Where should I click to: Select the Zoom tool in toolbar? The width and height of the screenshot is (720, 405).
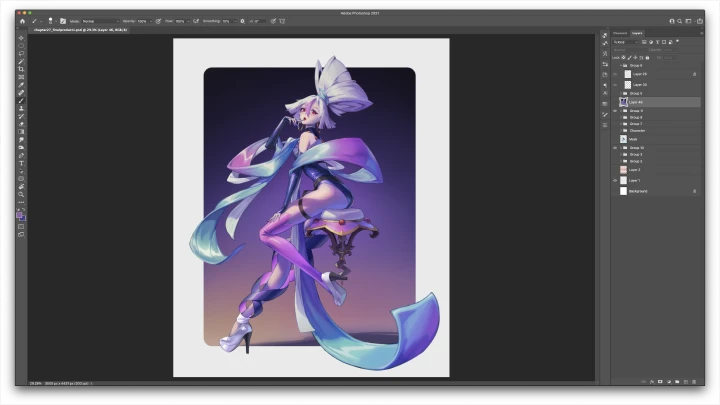21,194
